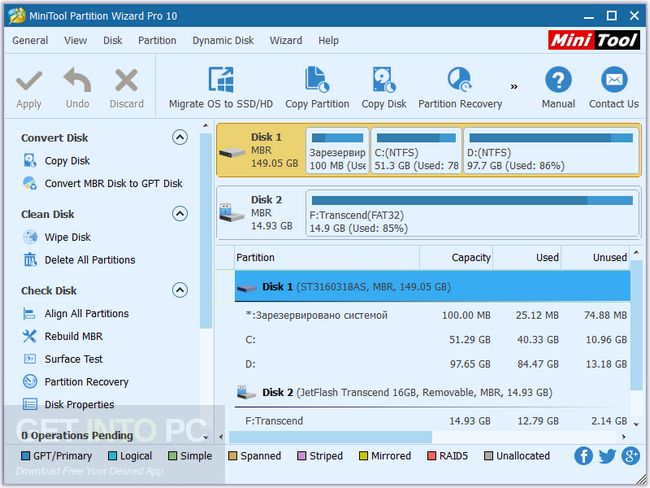The image size is (650, 488).
Task: Select the D:(NTFS) partition block
Action: click(551, 151)
